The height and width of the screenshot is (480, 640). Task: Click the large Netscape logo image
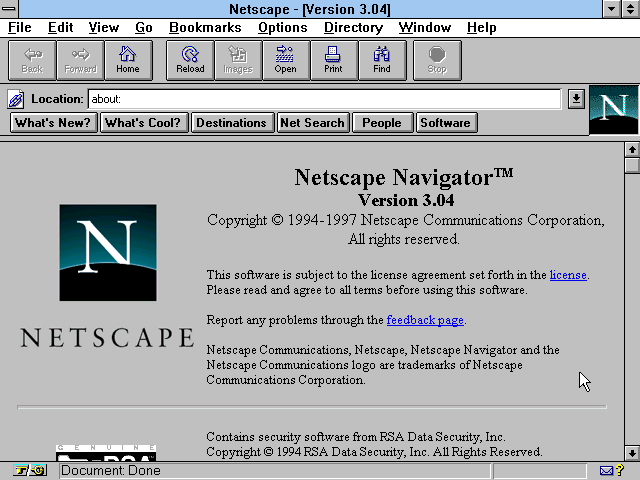pos(108,253)
